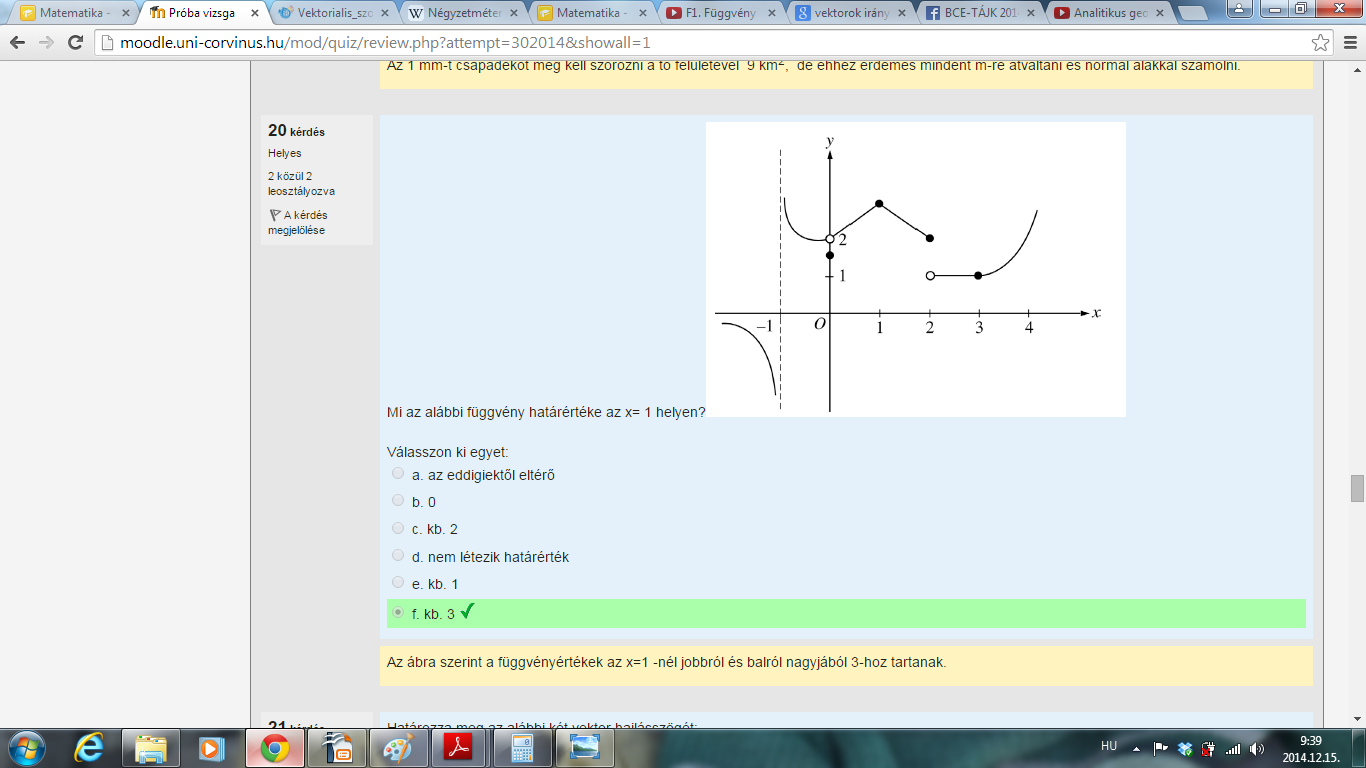
Task: Click the Windows Start button
Action: point(26,747)
